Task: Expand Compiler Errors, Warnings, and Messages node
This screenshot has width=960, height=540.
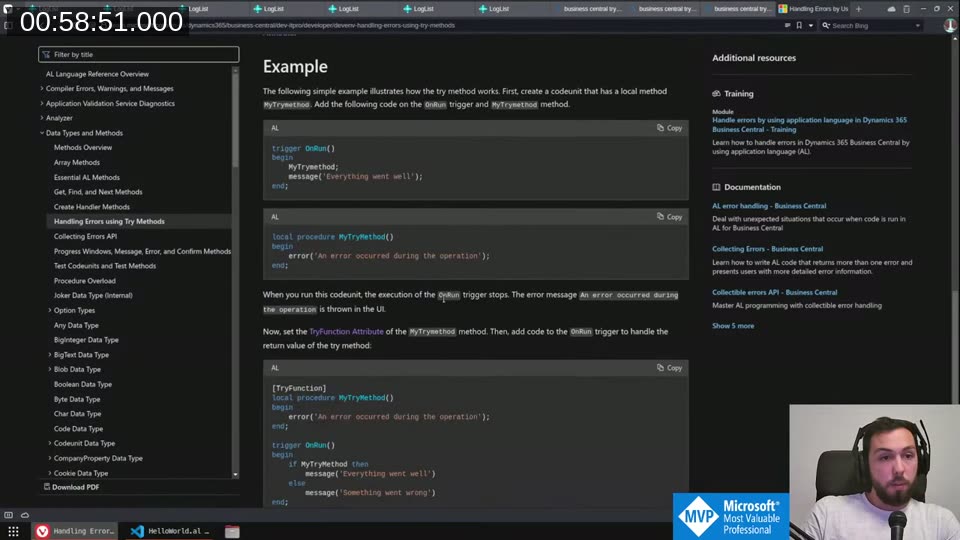Action: [42, 89]
